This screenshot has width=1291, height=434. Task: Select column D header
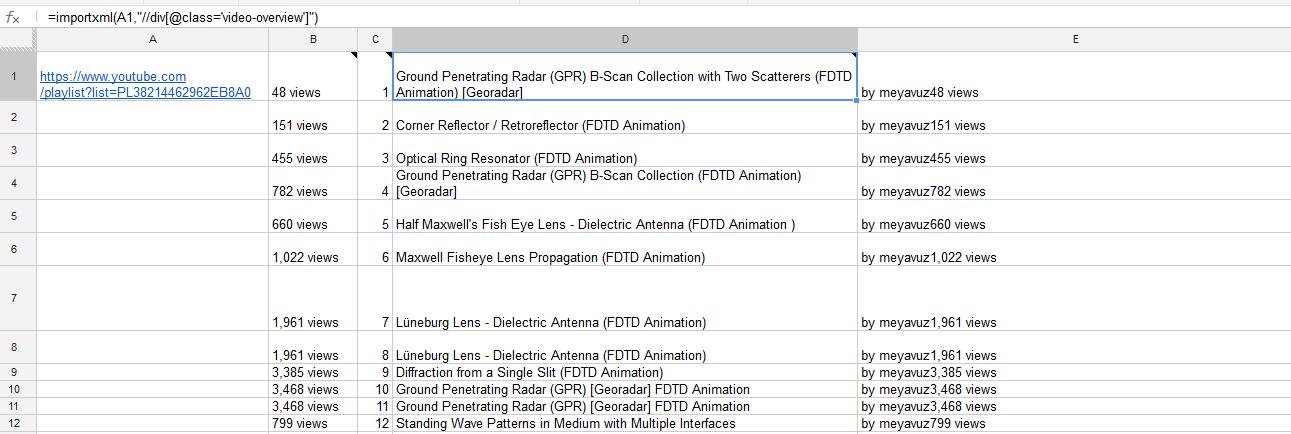625,39
